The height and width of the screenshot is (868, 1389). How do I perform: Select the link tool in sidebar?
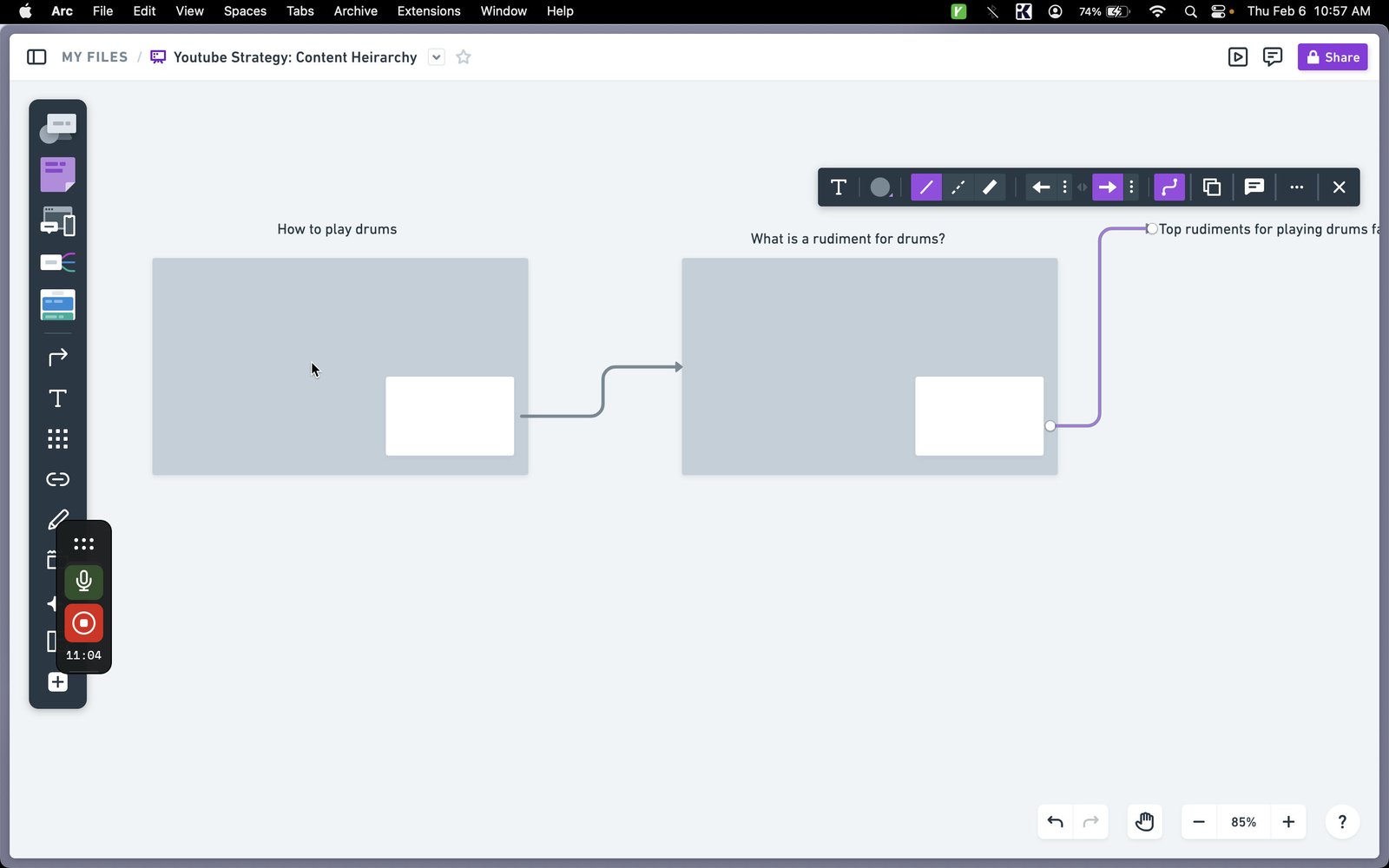(57, 479)
